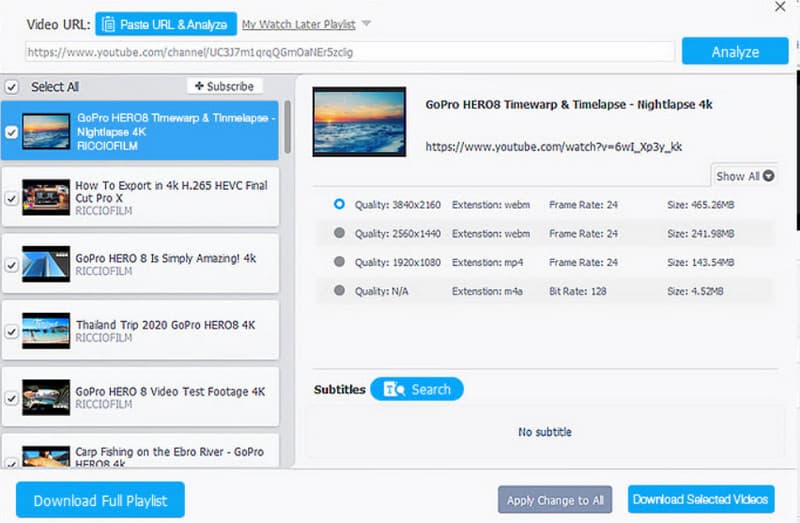Image resolution: width=800 pixels, height=523 pixels.
Task: Expand the Watch Later Playlist dropdown arrow
Action: (x=366, y=23)
